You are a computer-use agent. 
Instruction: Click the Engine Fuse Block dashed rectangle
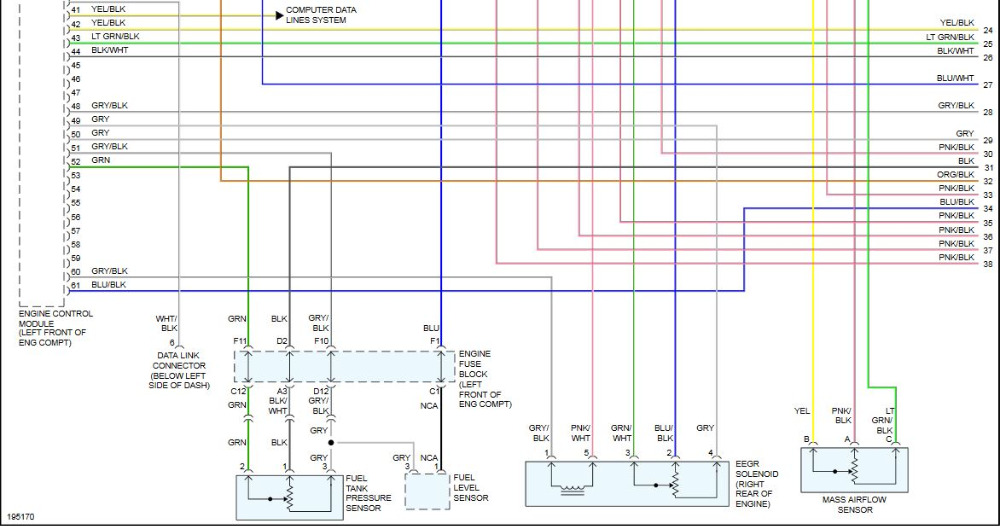click(x=345, y=367)
